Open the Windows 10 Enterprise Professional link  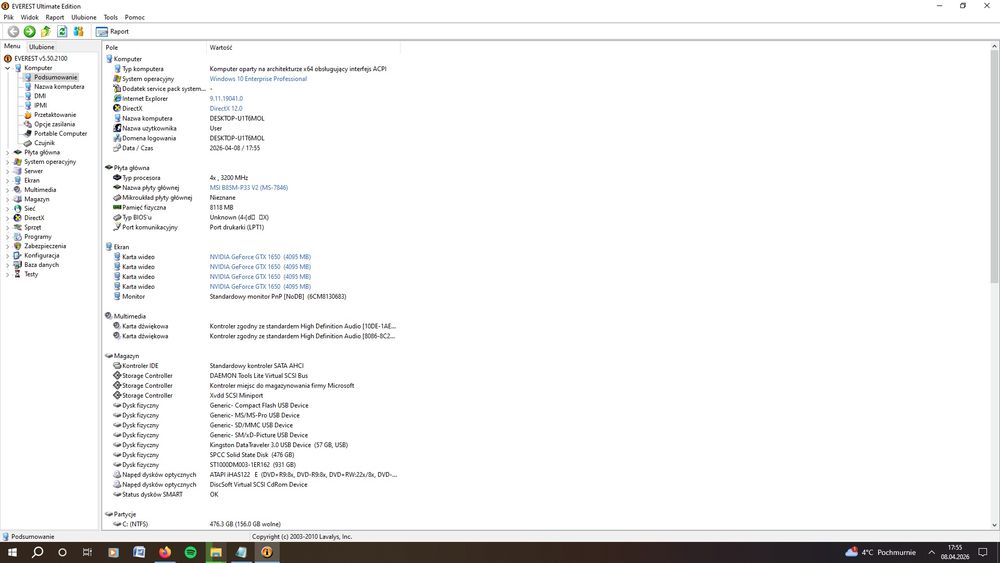[258, 79]
